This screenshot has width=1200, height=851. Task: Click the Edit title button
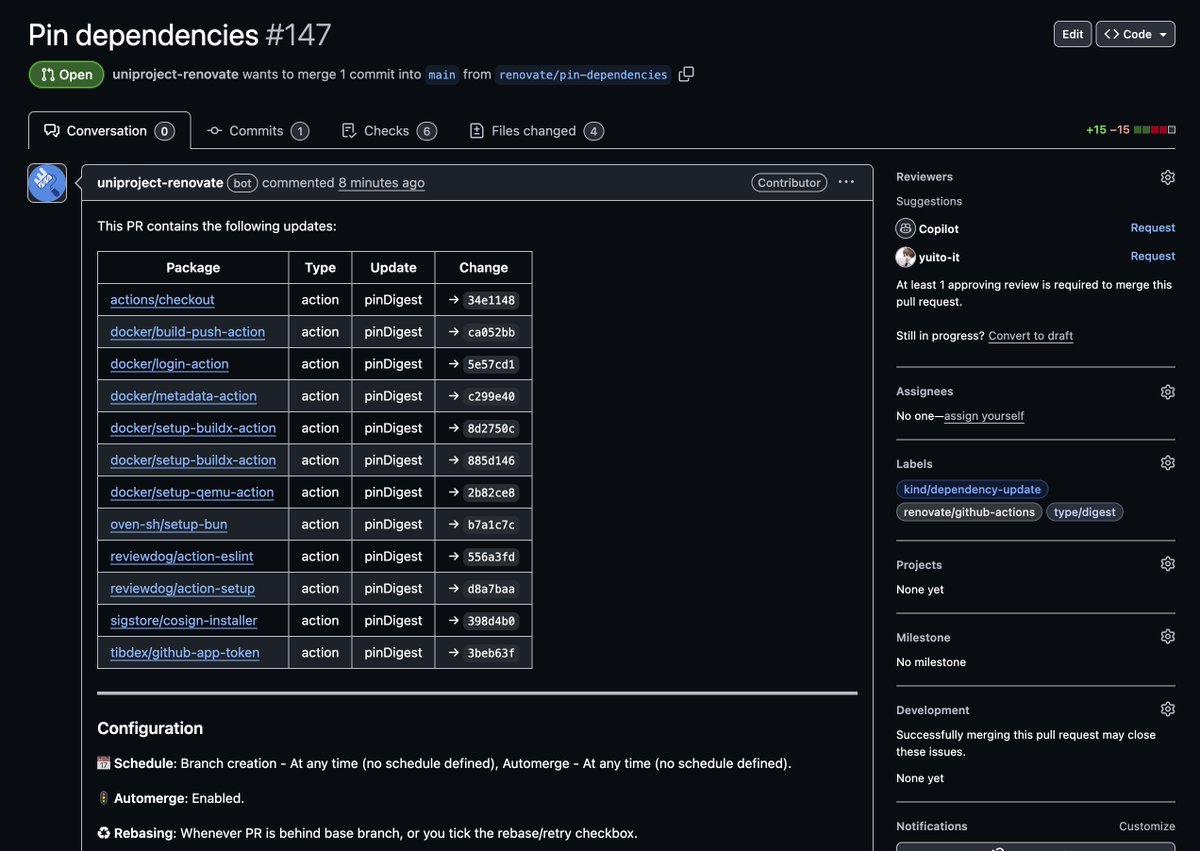(x=1073, y=34)
